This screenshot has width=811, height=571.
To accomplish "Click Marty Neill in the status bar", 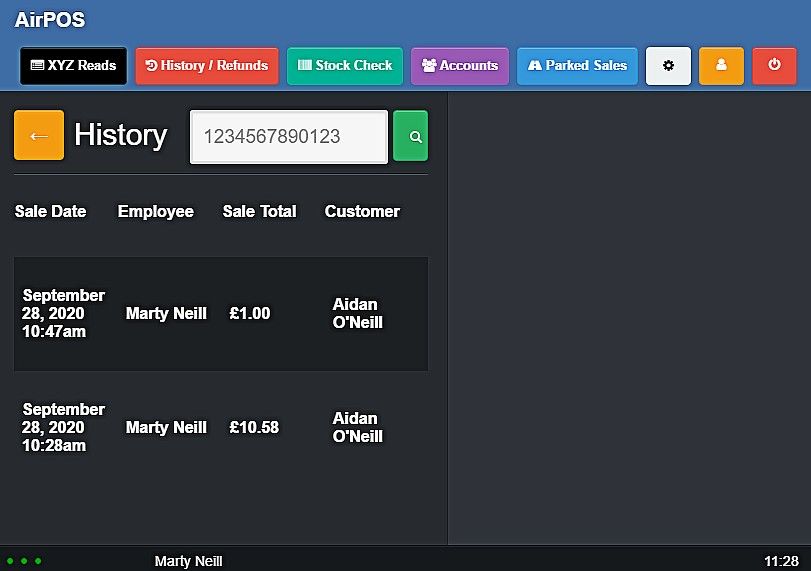I will tap(188, 561).
